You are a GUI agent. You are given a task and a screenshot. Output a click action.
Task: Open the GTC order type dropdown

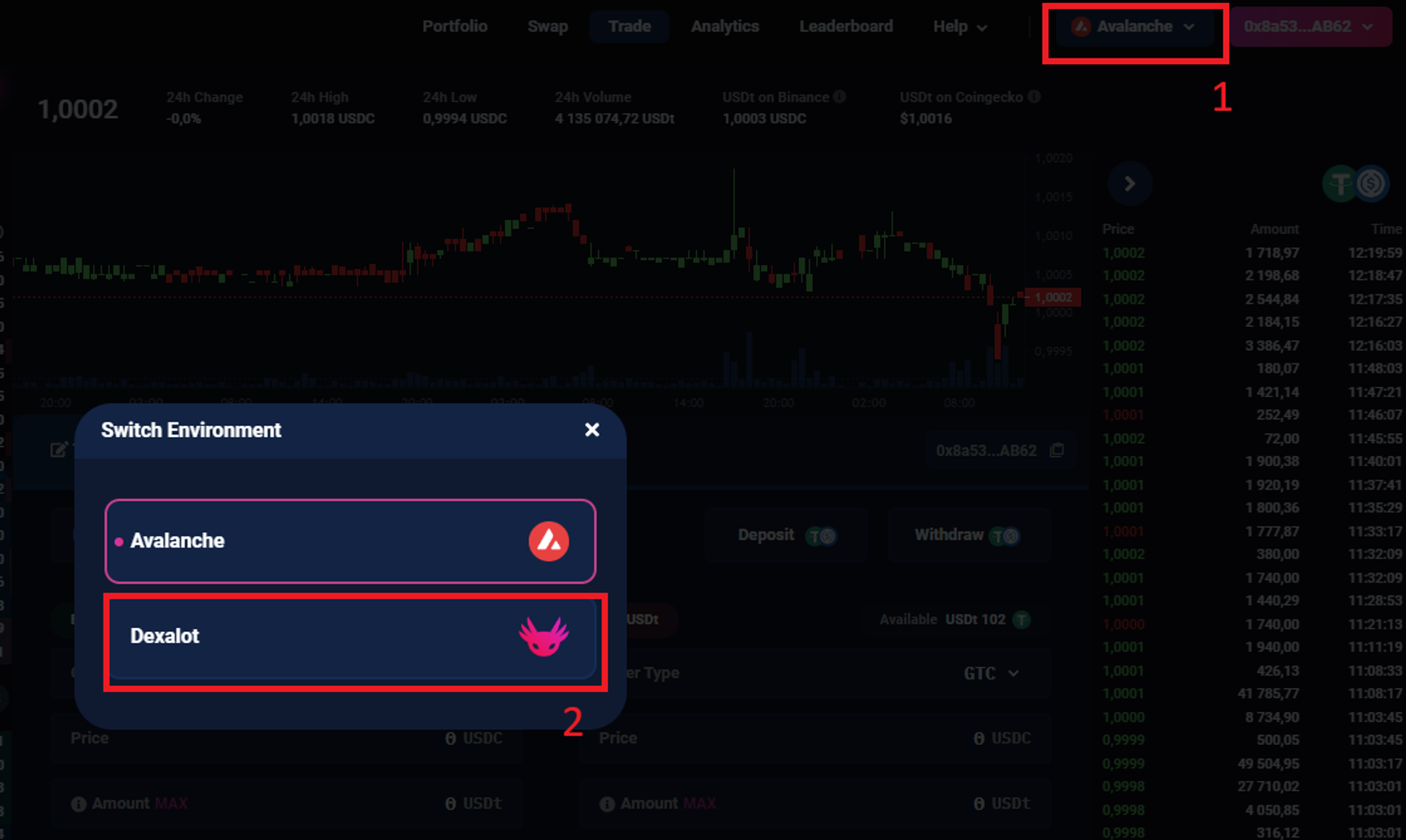coord(991,673)
